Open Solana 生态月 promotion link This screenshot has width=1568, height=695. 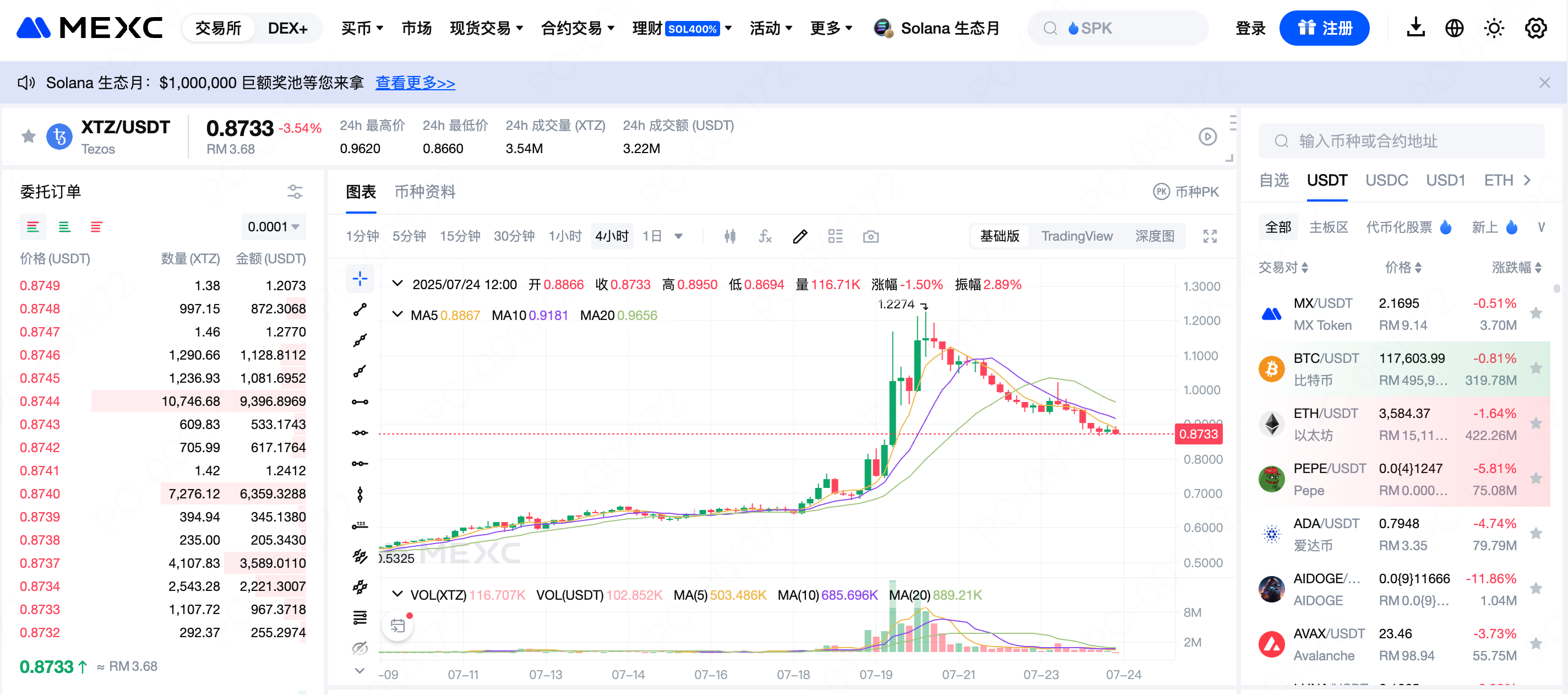tap(937, 28)
